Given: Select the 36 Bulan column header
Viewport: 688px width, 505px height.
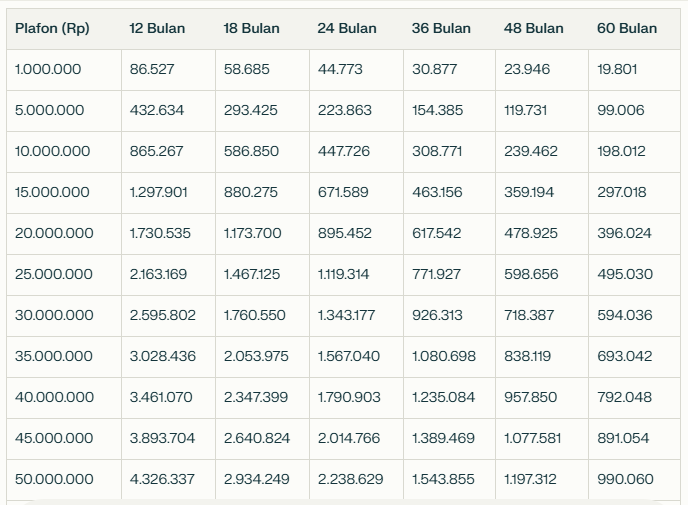Looking at the screenshot, I should (441, 28).
